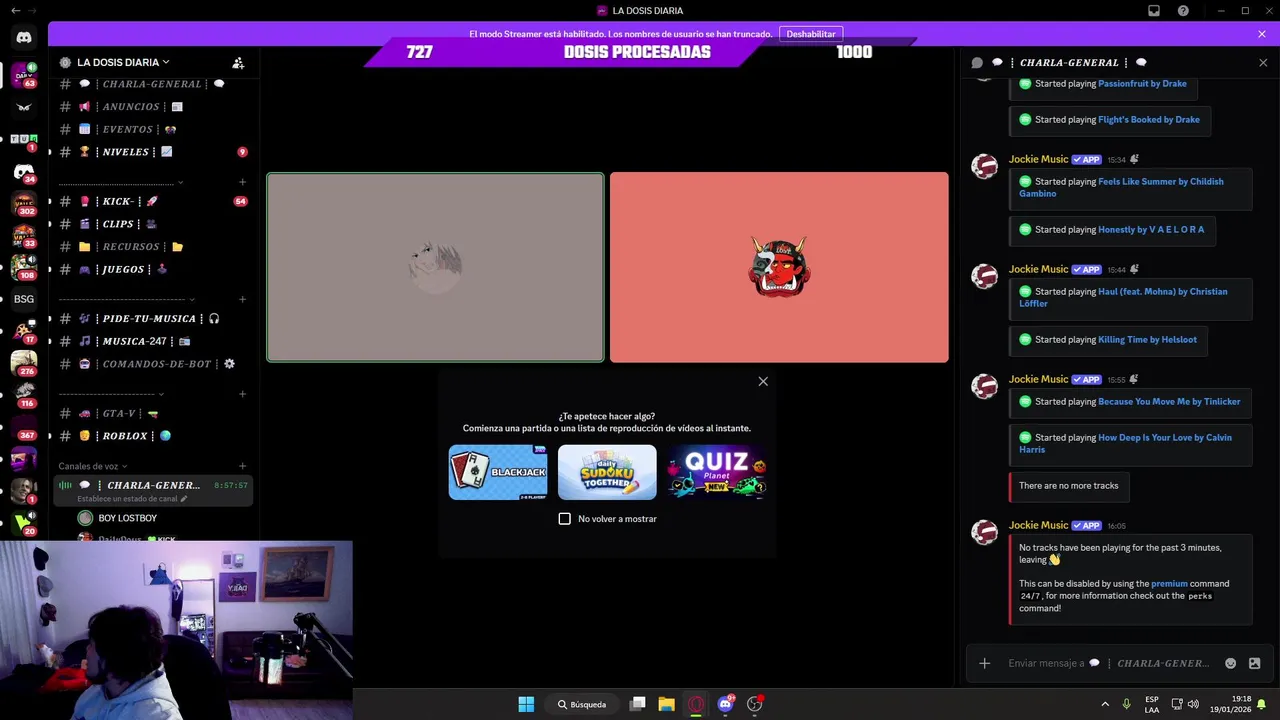Click the plus attach button in message box
The height and width of the screenshot is (720, 1280).
pyautogui.click(x=985, y=663)
